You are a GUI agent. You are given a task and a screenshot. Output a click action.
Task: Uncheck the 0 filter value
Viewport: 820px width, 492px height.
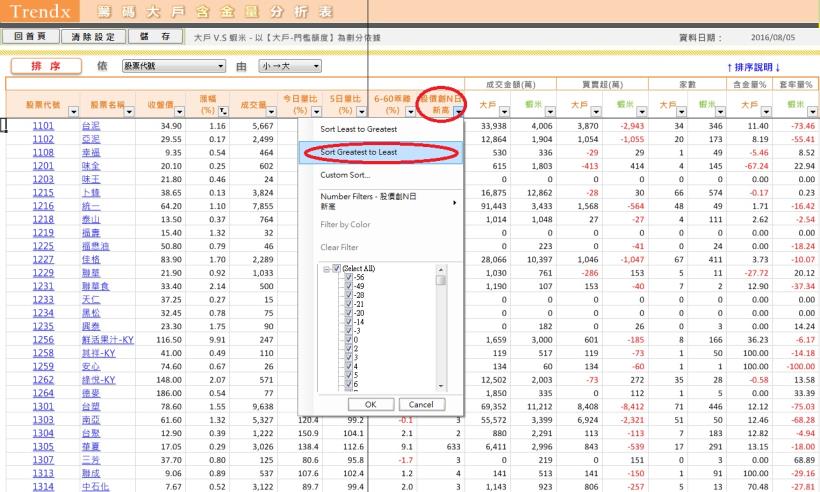tap(349, 339)
